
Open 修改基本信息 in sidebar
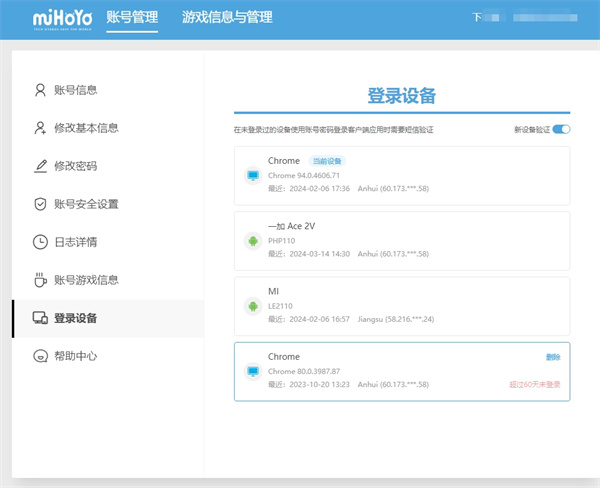[x=108, y=128]
